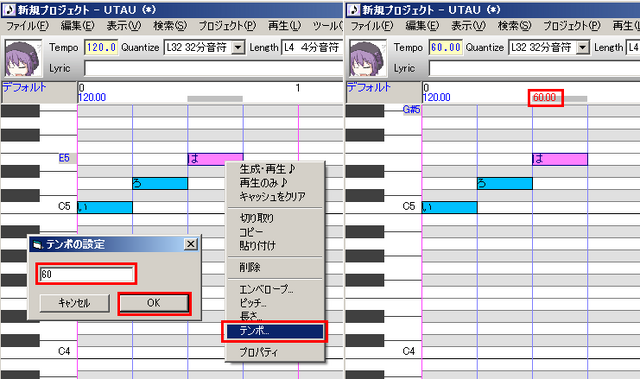Click 120.00 tempo marker in right ruler
The height and width of the screenshot is (379, 640).
[x=437, y=98]
